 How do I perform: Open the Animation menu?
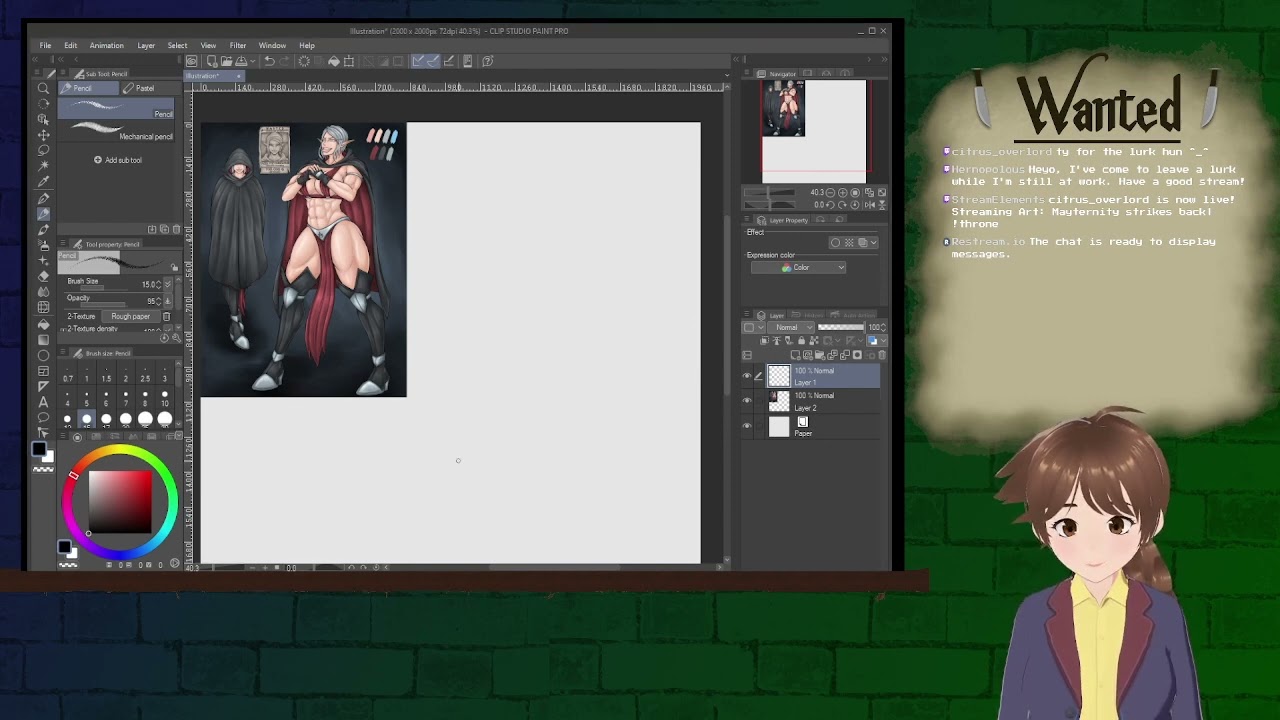[107, 45]
